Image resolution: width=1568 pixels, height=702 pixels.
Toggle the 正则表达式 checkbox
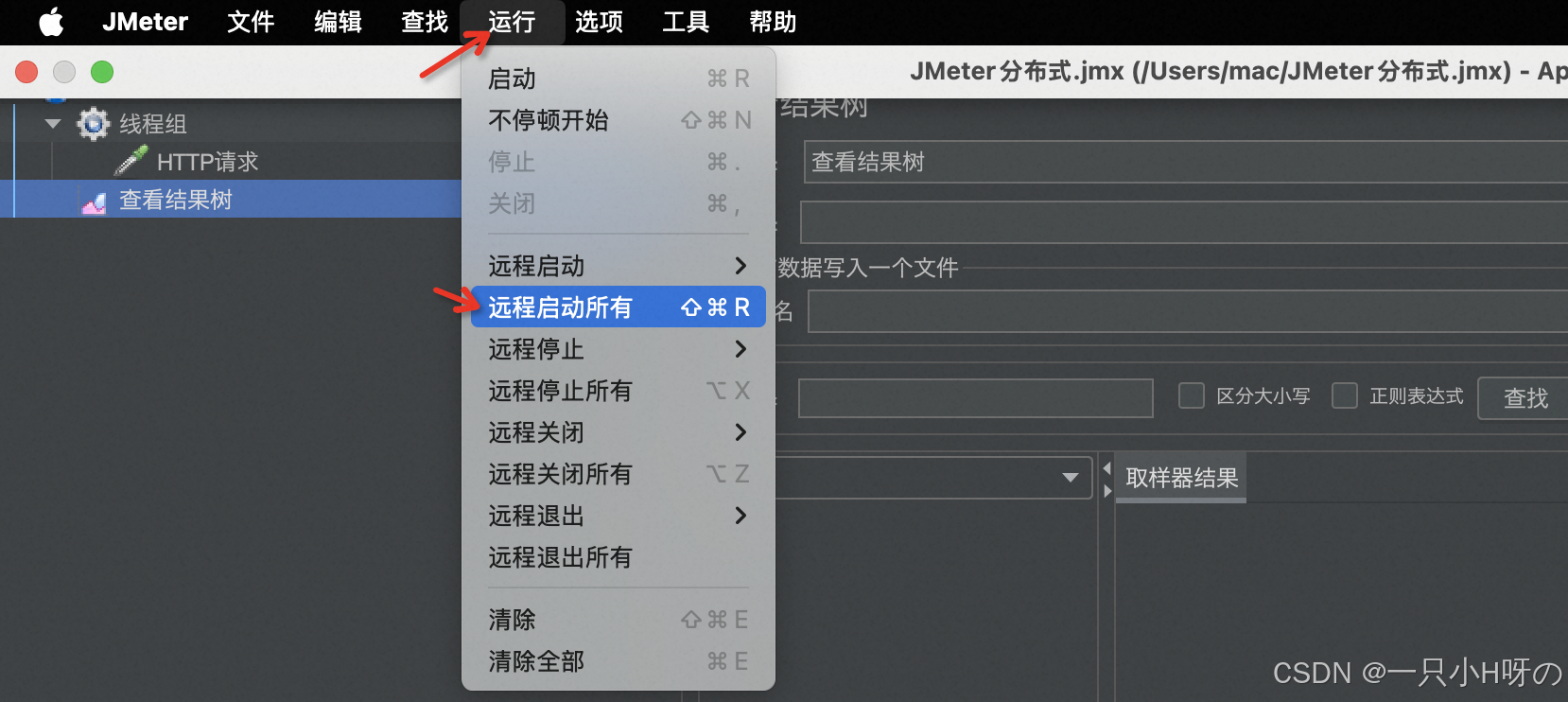[x=1345, y=395]
